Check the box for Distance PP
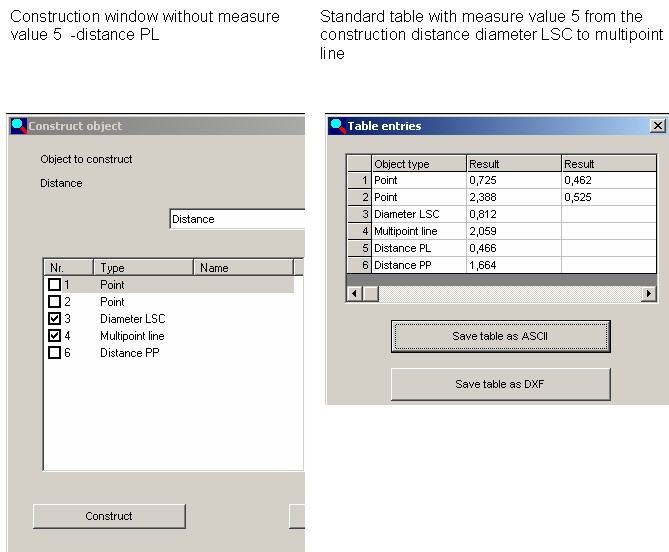This screenshot has height=552, width=669. [55, 353]
